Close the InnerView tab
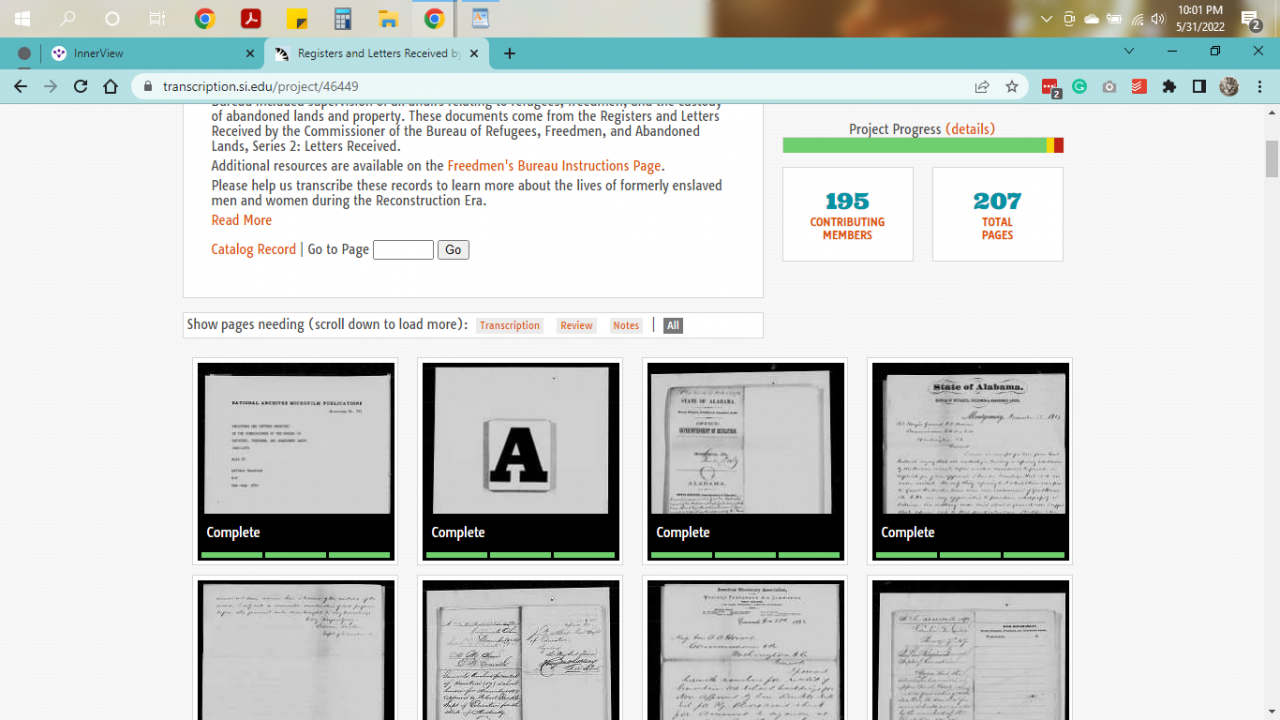 click(x=250, y=53)
